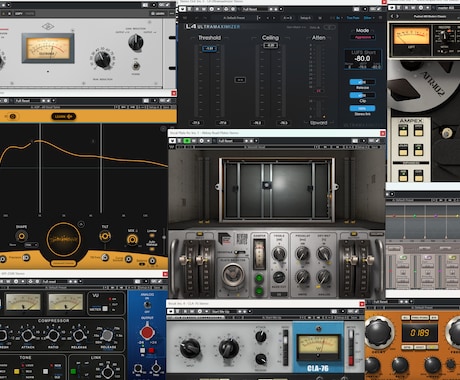Click the Shape knob in the orange plugin

21,236
